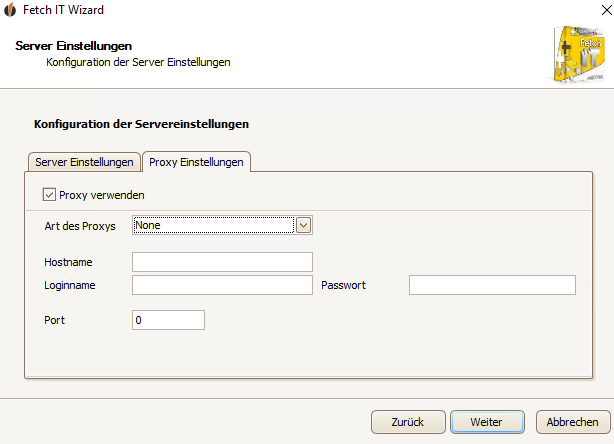614x444 pixels.
Task: Click the Weiter button
Action: [x=487, y=422]
